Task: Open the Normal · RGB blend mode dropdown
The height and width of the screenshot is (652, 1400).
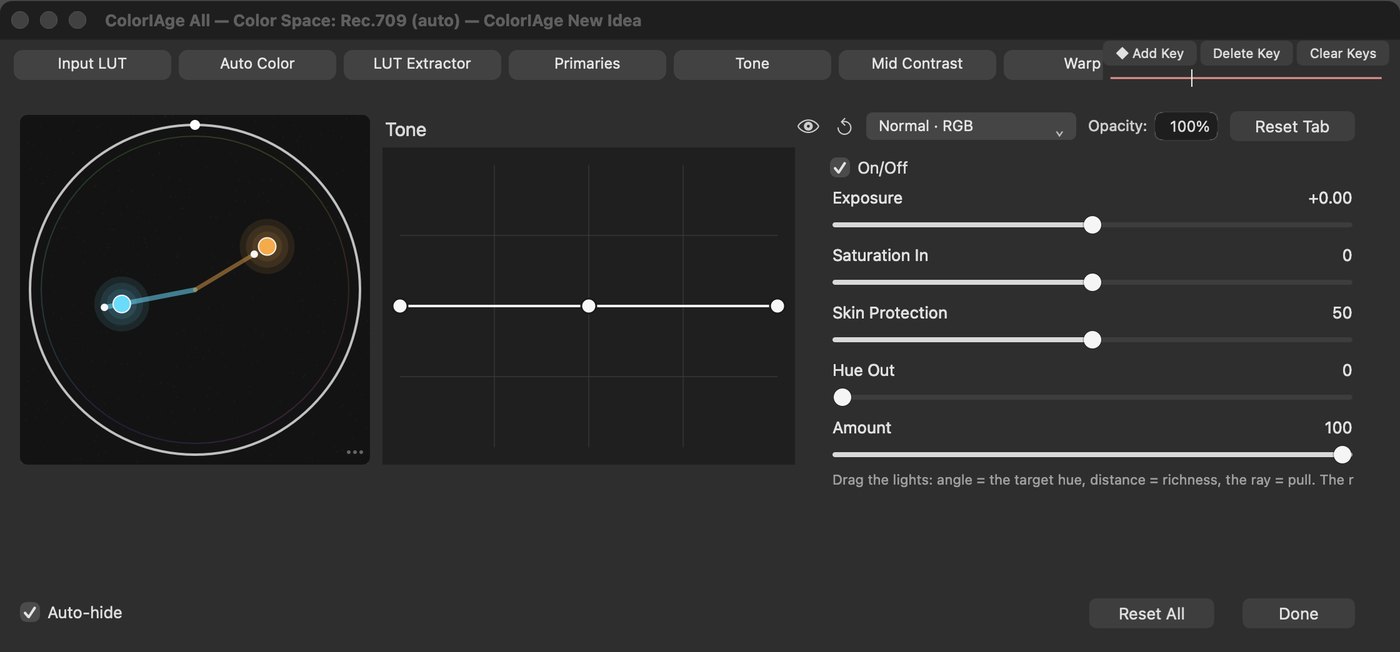Action: (x=969, y=126)
